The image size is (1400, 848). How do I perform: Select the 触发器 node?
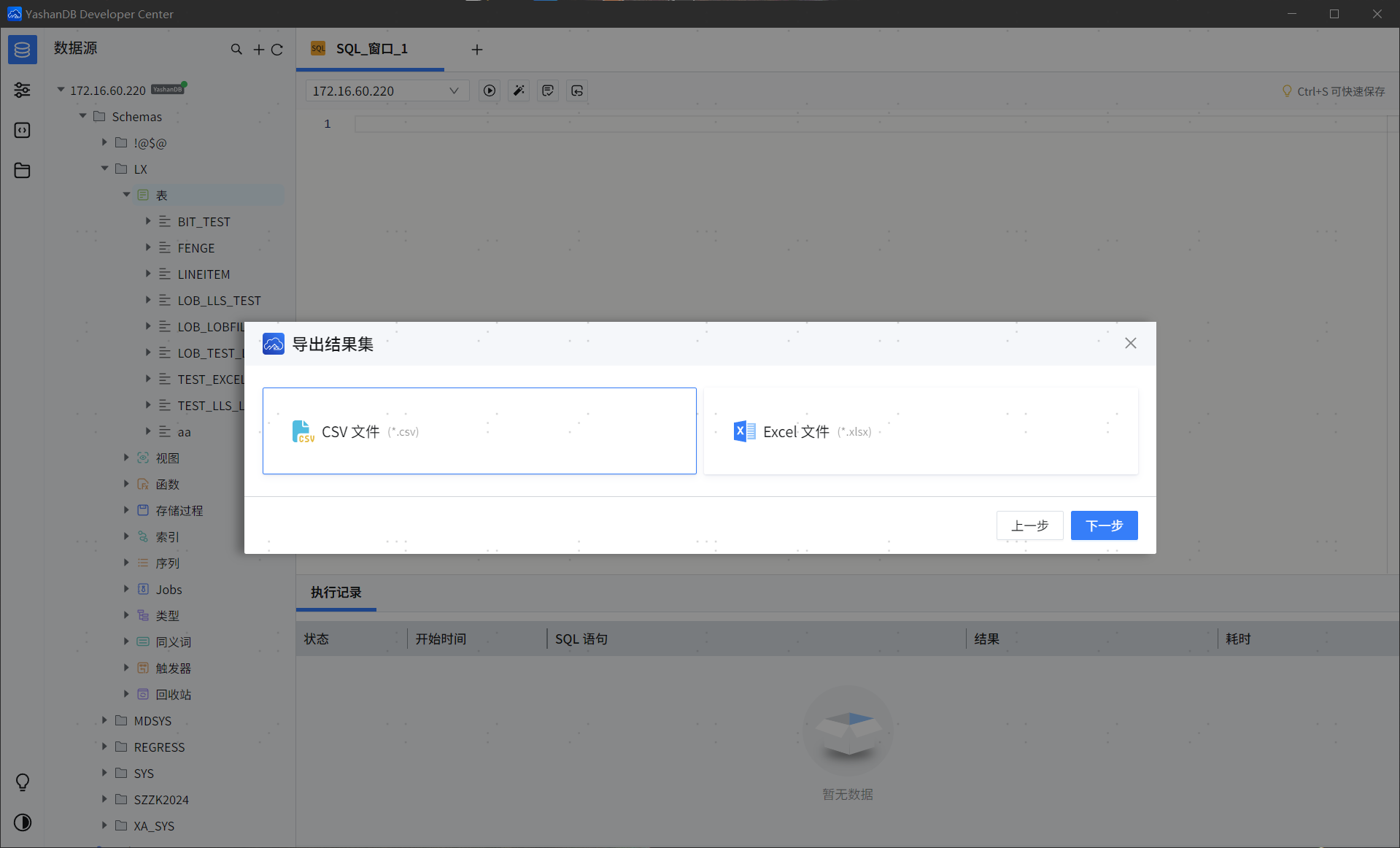pyautogui.click(x=173, y=668)
